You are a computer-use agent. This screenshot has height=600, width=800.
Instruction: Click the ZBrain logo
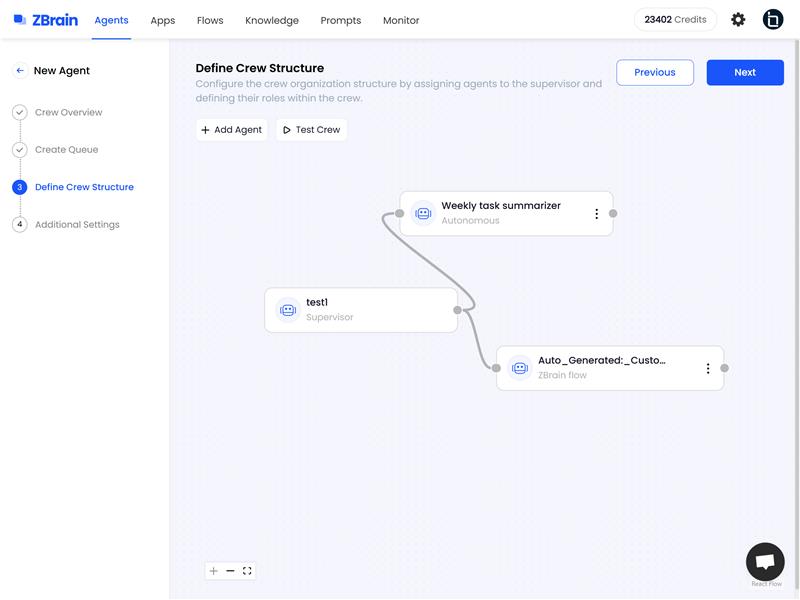[45, 20]
